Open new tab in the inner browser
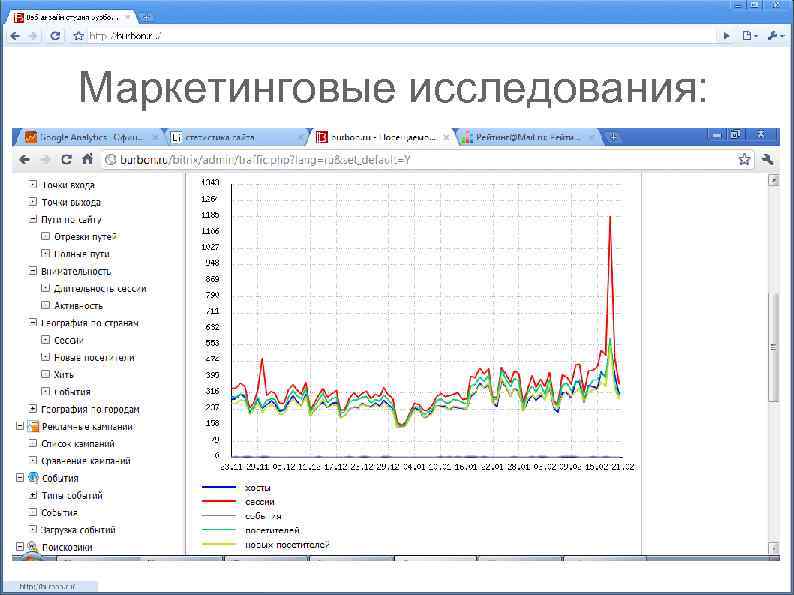The width and height of the screenshot is (794, 595). coord(613,137)
